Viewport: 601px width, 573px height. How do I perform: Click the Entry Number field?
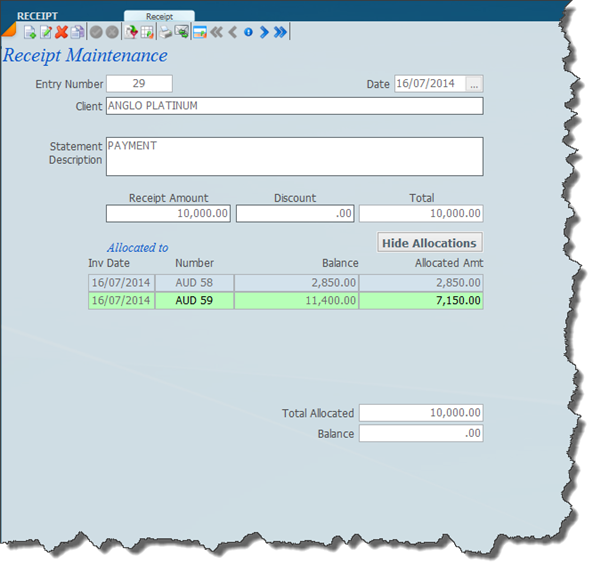pyautogui.click(x=139, y=84)
